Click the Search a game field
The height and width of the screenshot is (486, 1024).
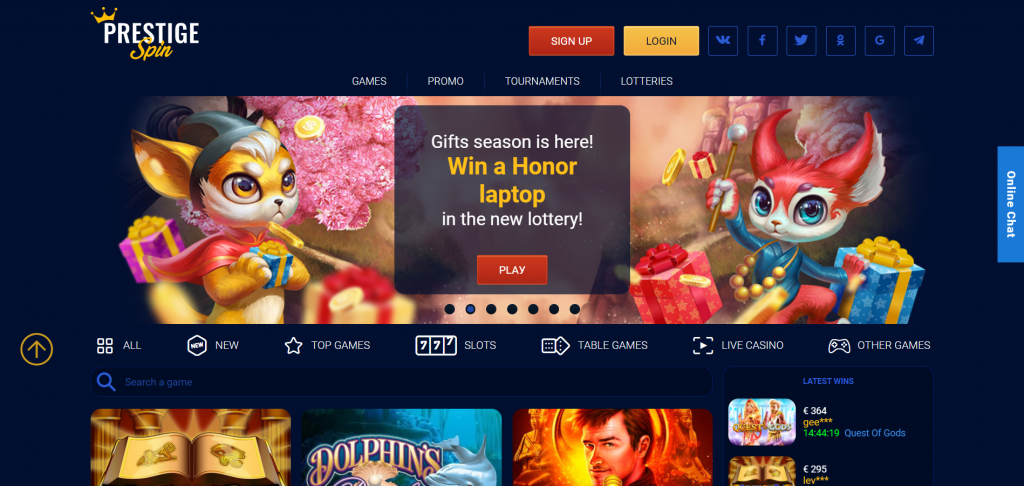pyautogui.click(x=401, y=381)
